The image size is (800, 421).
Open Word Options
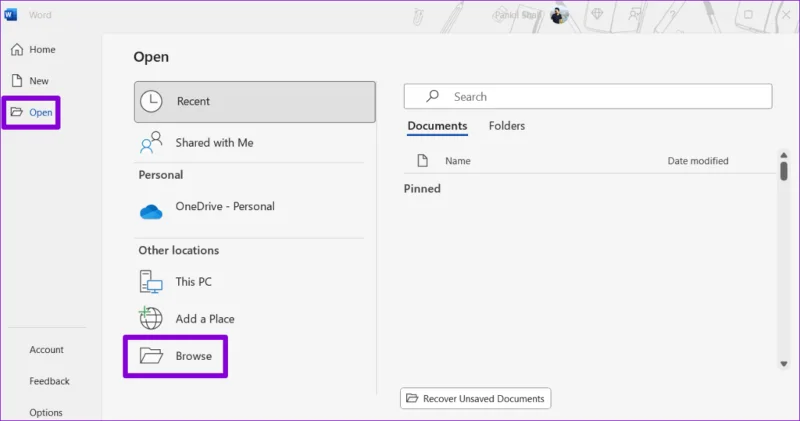(x=46, y=412)
